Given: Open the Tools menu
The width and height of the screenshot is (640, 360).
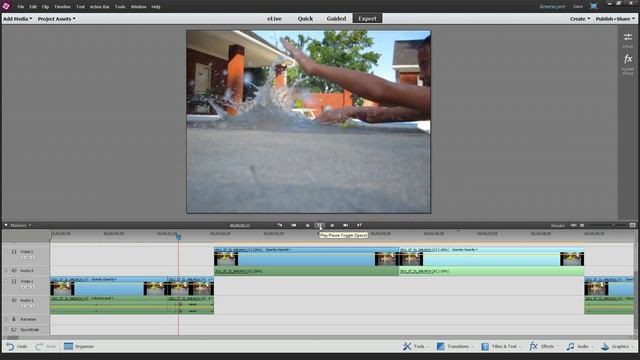Looking at the screenshot, I should pyautogui.click(x=120, y=7).
